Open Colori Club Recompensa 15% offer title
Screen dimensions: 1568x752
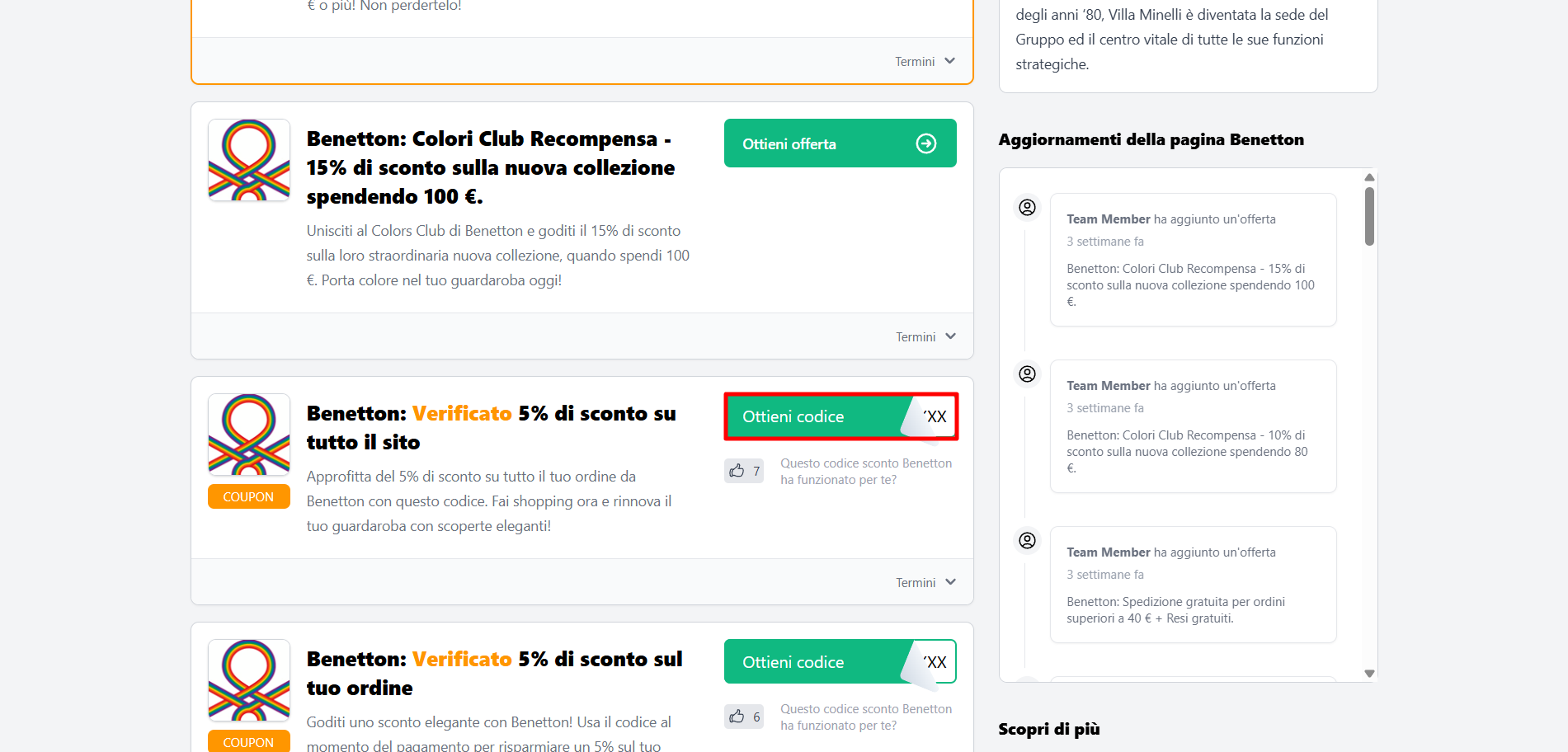pos(491,167)
